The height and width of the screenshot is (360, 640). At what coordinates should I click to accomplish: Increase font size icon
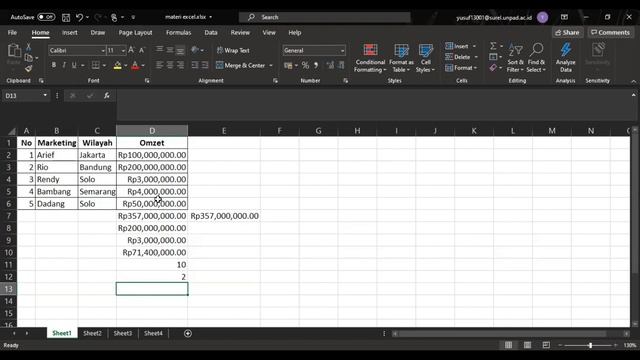click(x=131, y=50)
